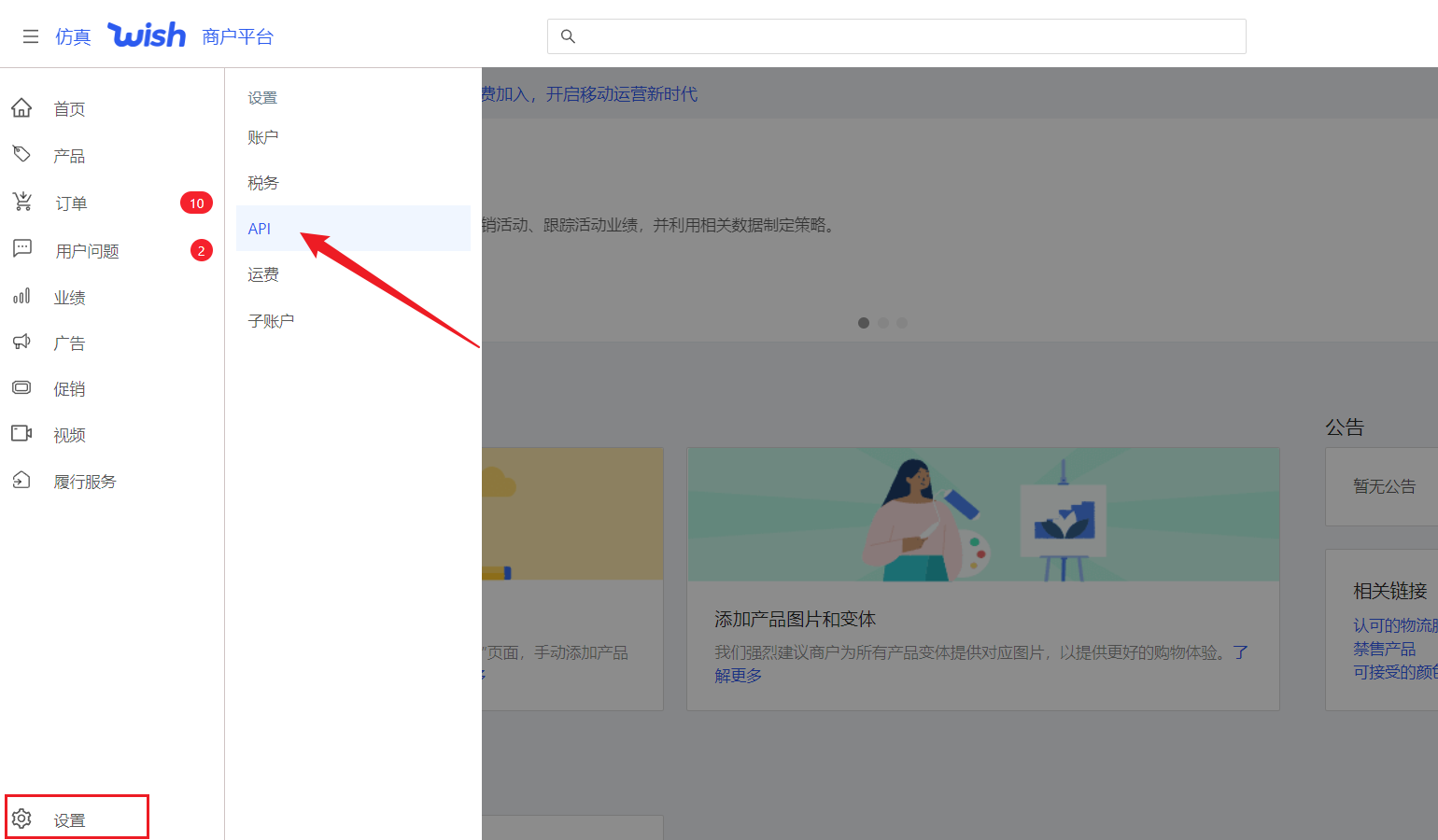This screenshot has height=840, width=1438.
Task: Click the megaphone icon beside 广告
Action: click(x=21, y=342)
